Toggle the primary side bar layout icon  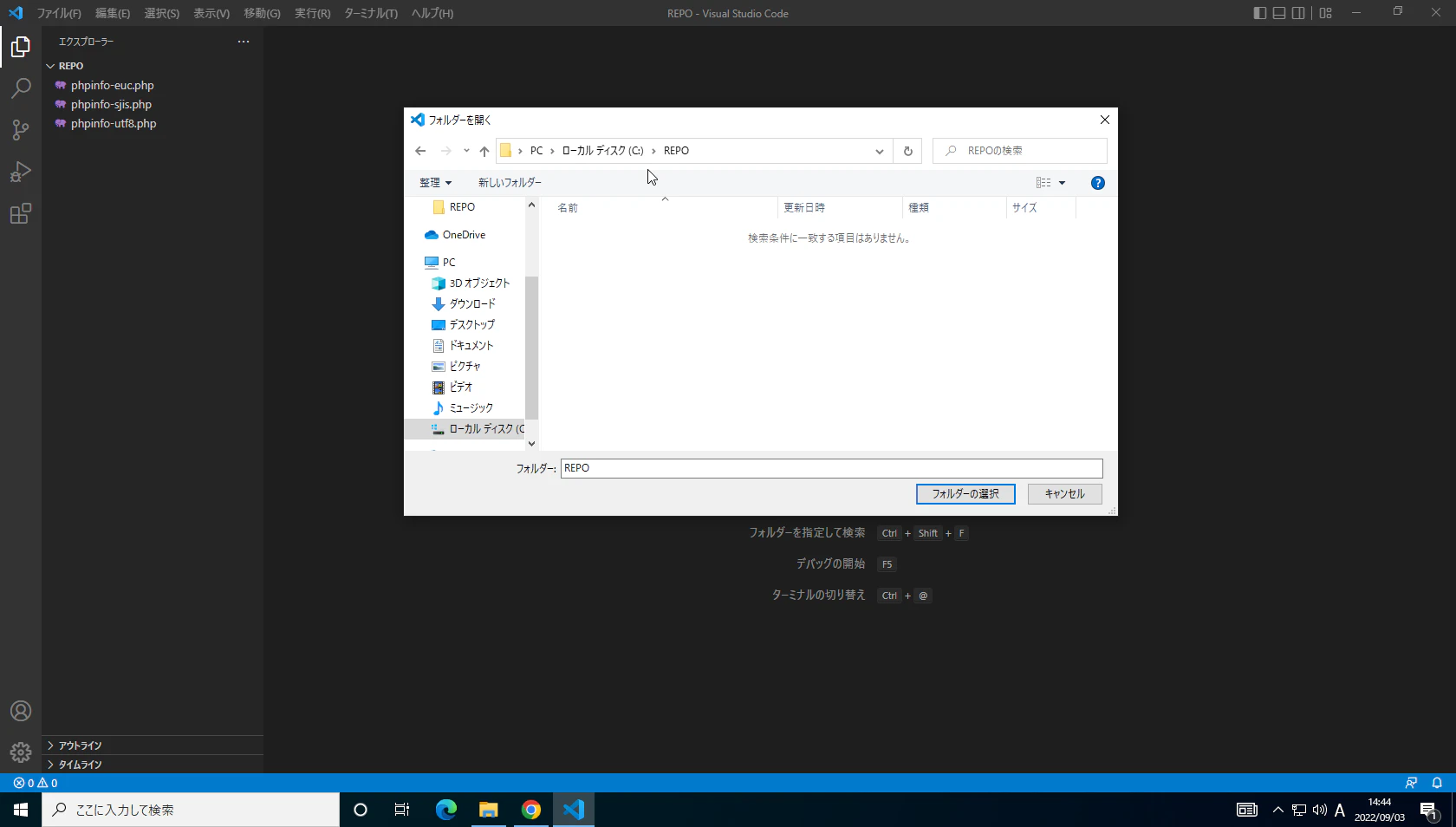(x=1260, y=13)
